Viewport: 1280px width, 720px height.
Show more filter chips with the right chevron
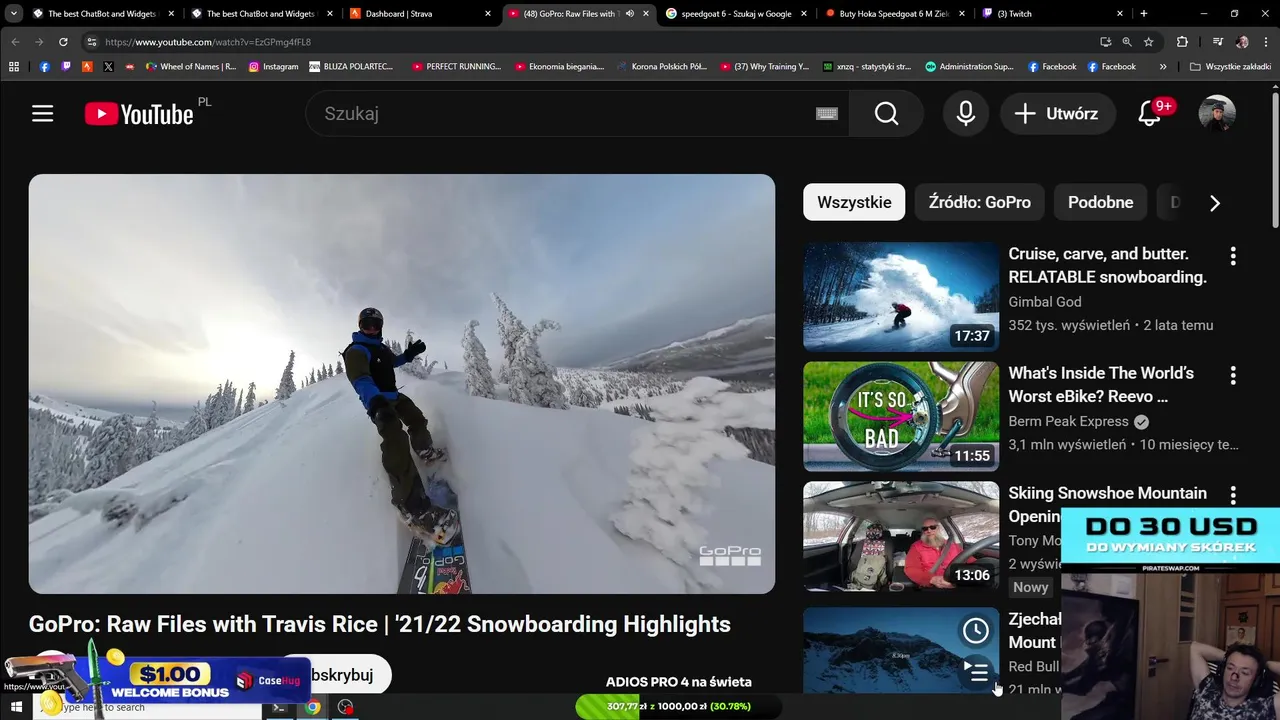(1214, 203)
